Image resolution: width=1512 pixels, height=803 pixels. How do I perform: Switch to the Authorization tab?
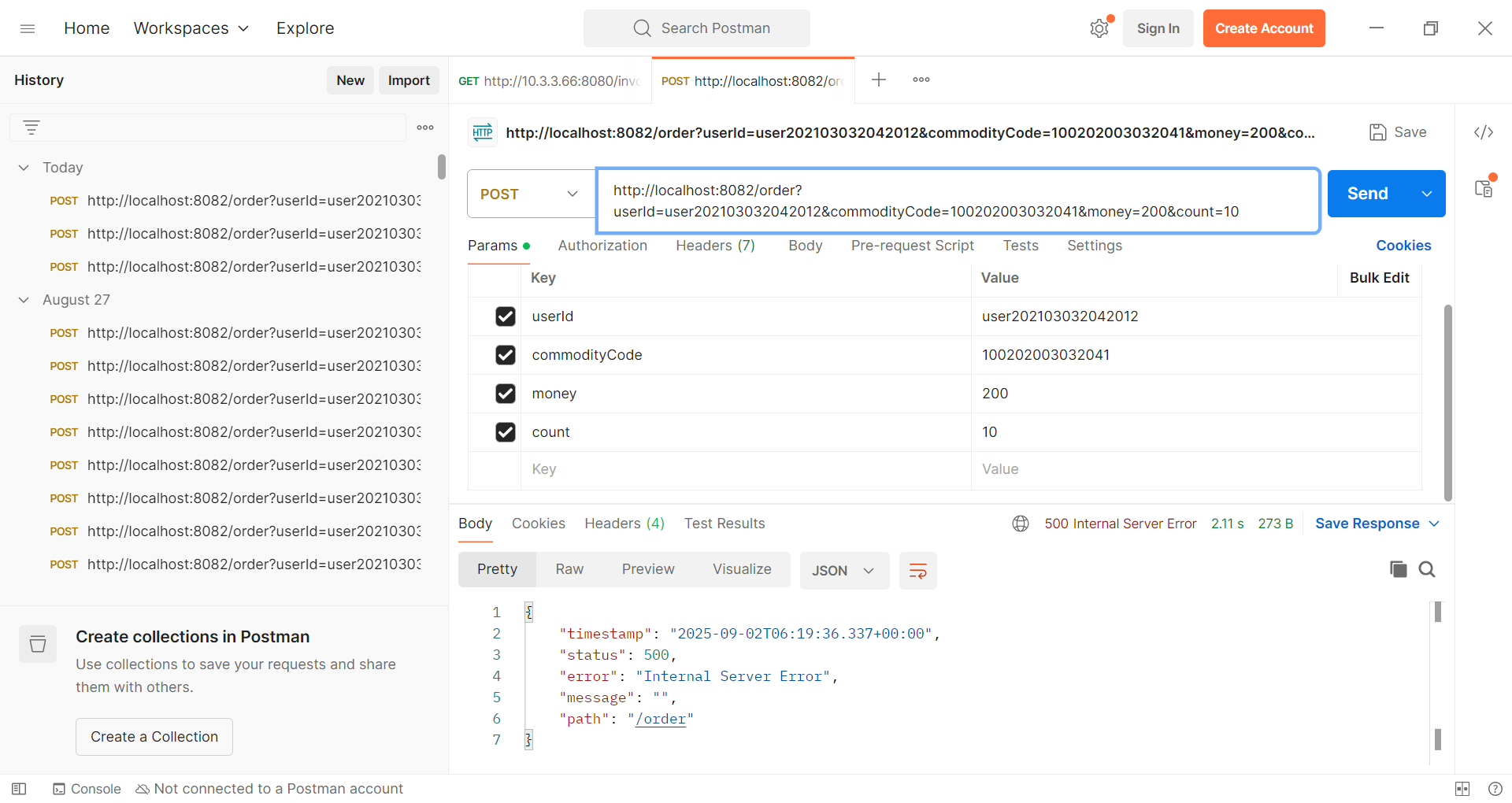[x=602, y=246]
